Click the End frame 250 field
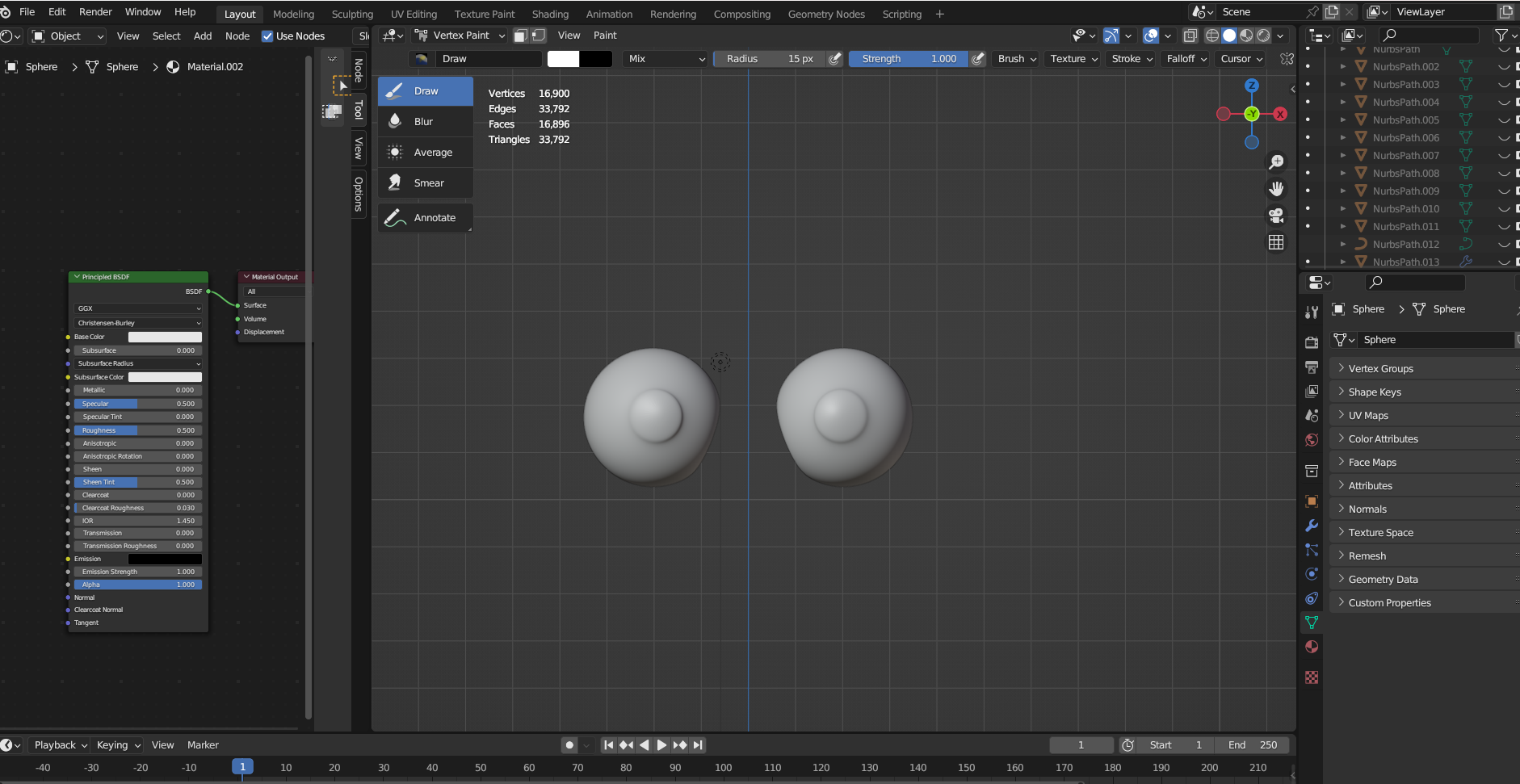Screen dimensions: 1520x784 pos(1253,745)
